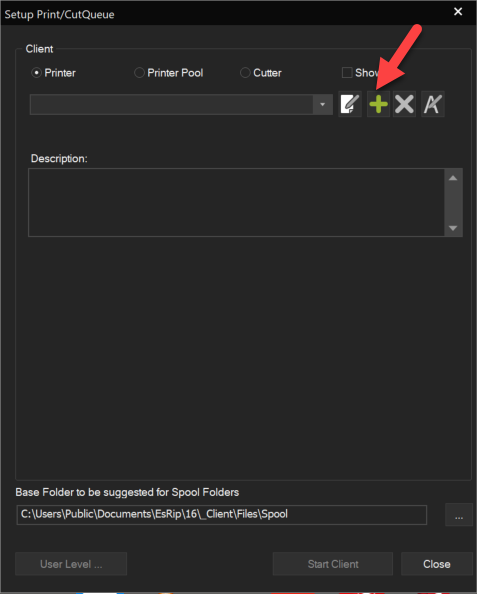Delete the client with the X icon

[x=404, y=104]
